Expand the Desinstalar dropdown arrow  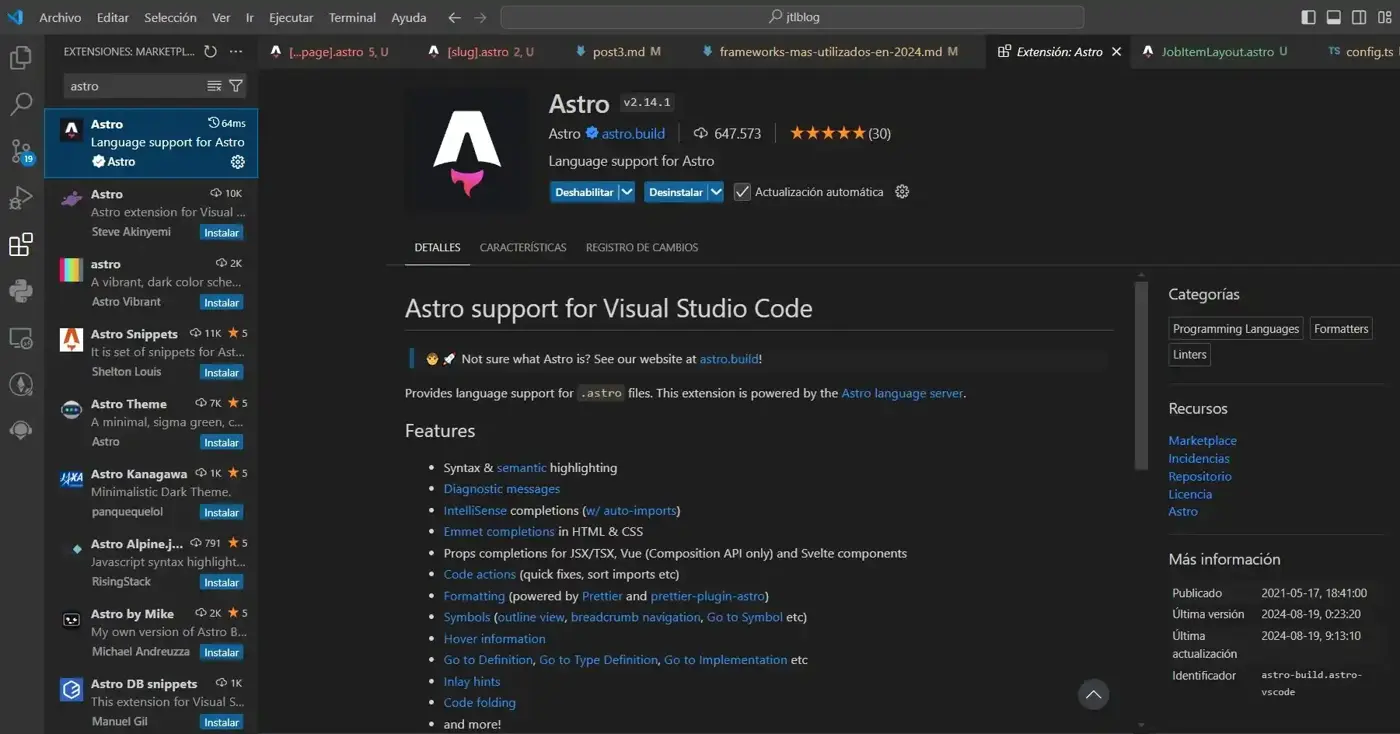tap(716, 192)
